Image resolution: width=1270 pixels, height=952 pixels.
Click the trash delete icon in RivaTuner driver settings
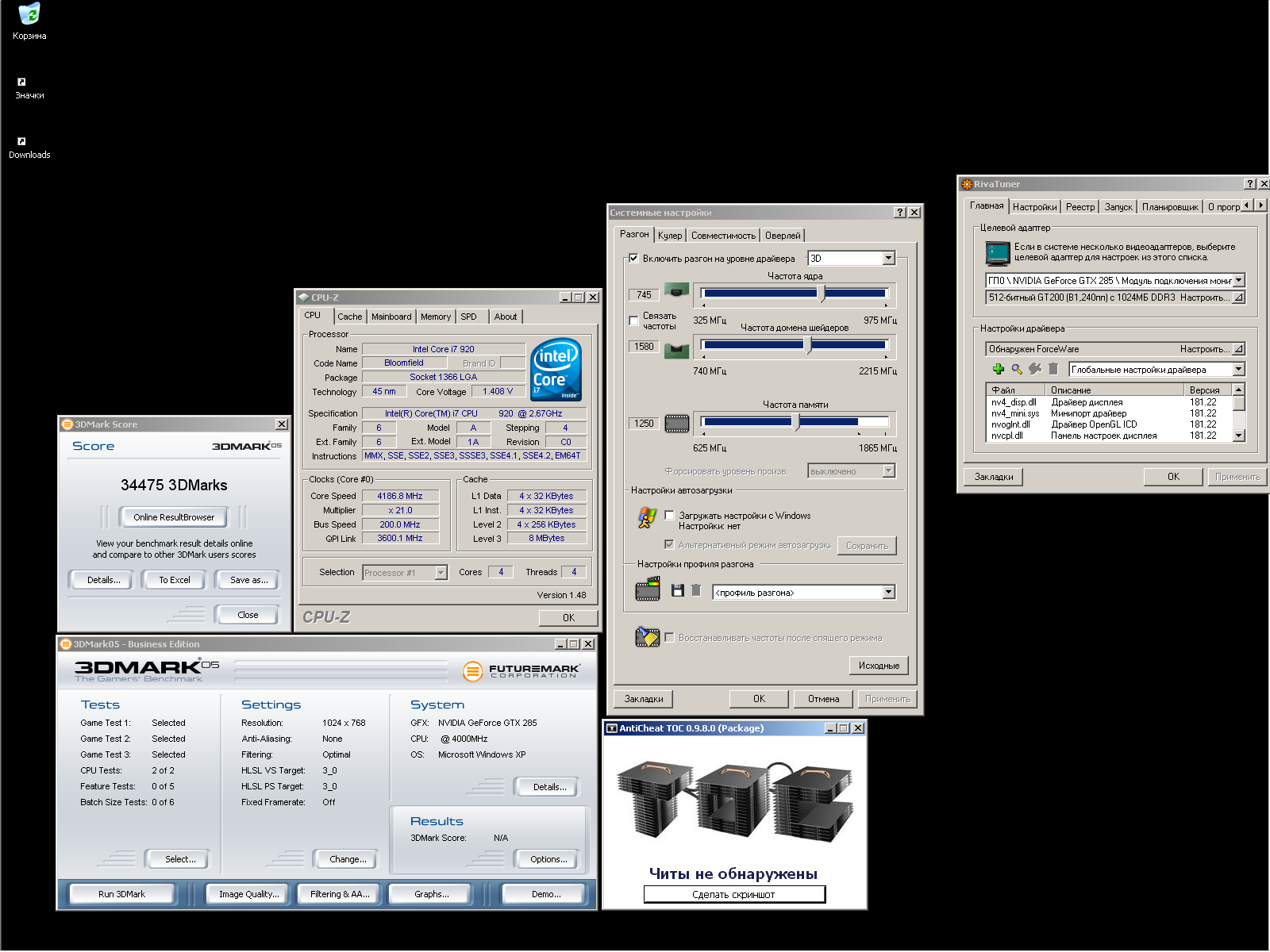click(x=1053, y=369)
